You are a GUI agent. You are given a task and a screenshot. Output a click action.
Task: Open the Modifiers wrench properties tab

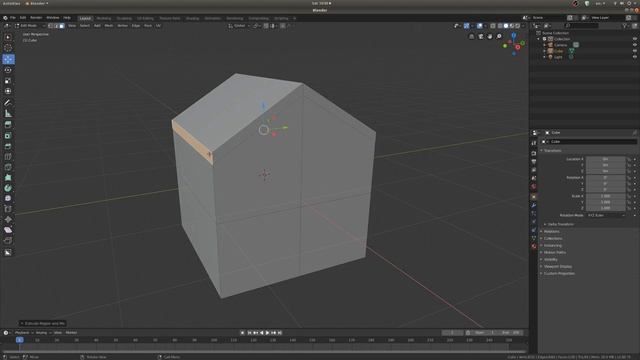533,205
